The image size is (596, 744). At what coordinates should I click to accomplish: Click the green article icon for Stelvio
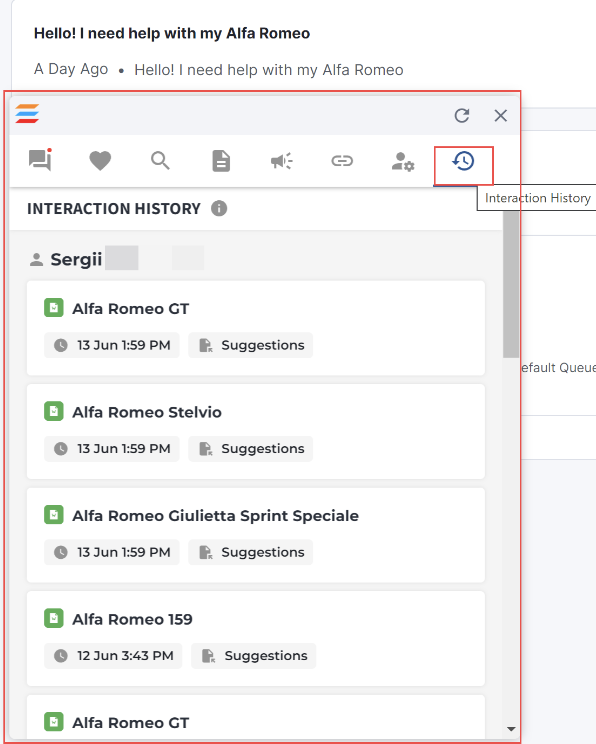point(54,411)
